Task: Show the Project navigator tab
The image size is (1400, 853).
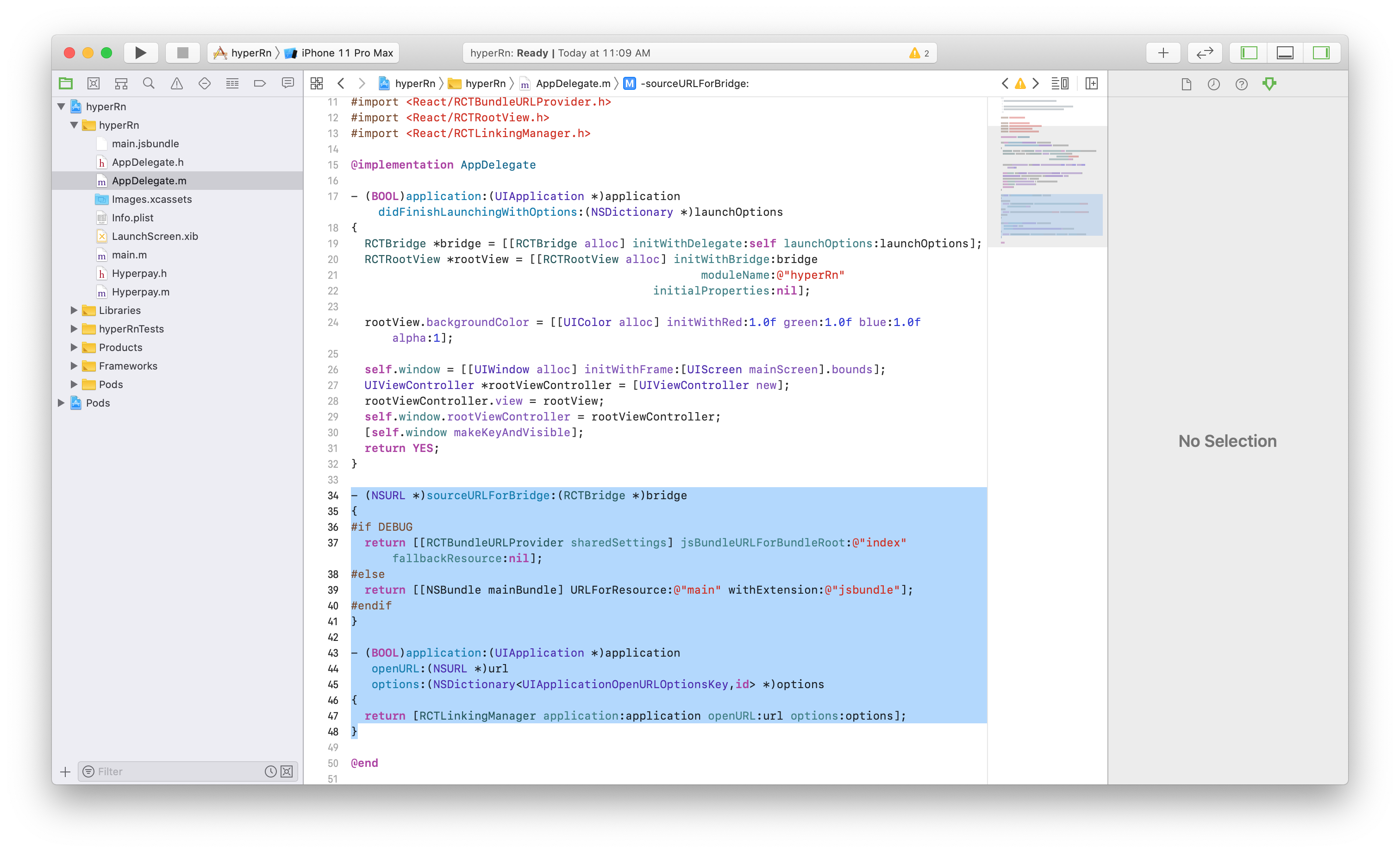Action: click(x=66, y=83)
